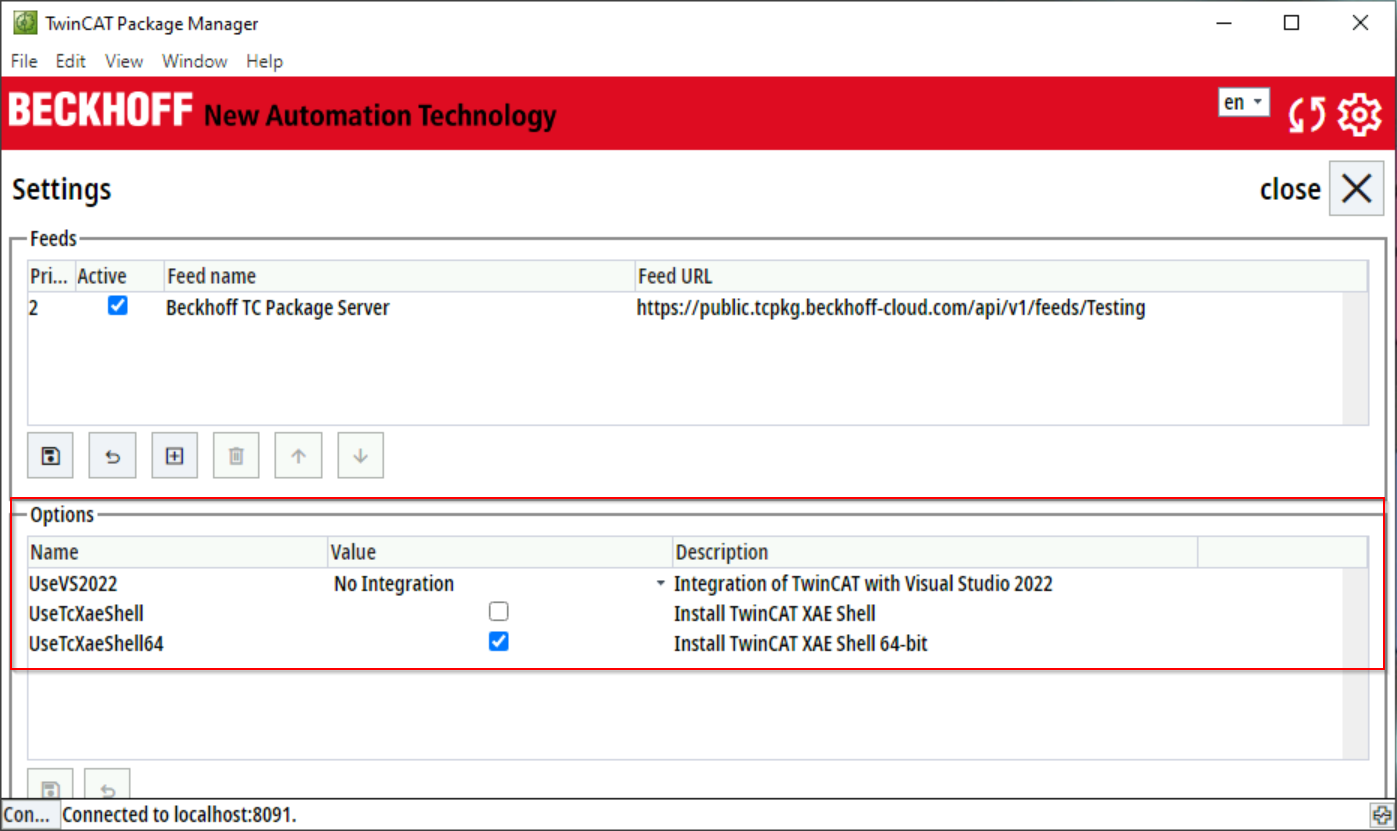Viewport: 1397px width, 831px height.
Task: Click the Pri... column header
Action: tap(50, 276)
